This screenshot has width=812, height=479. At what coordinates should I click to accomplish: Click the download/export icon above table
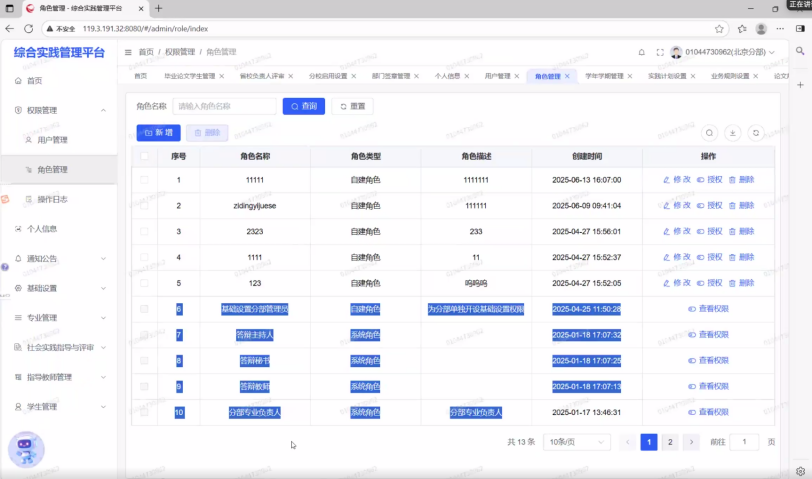[x=733, y=132]
